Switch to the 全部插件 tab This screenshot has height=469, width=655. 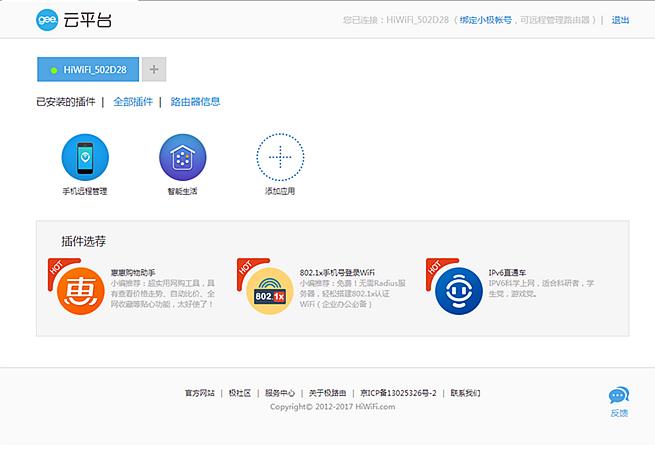pos(133,101)
